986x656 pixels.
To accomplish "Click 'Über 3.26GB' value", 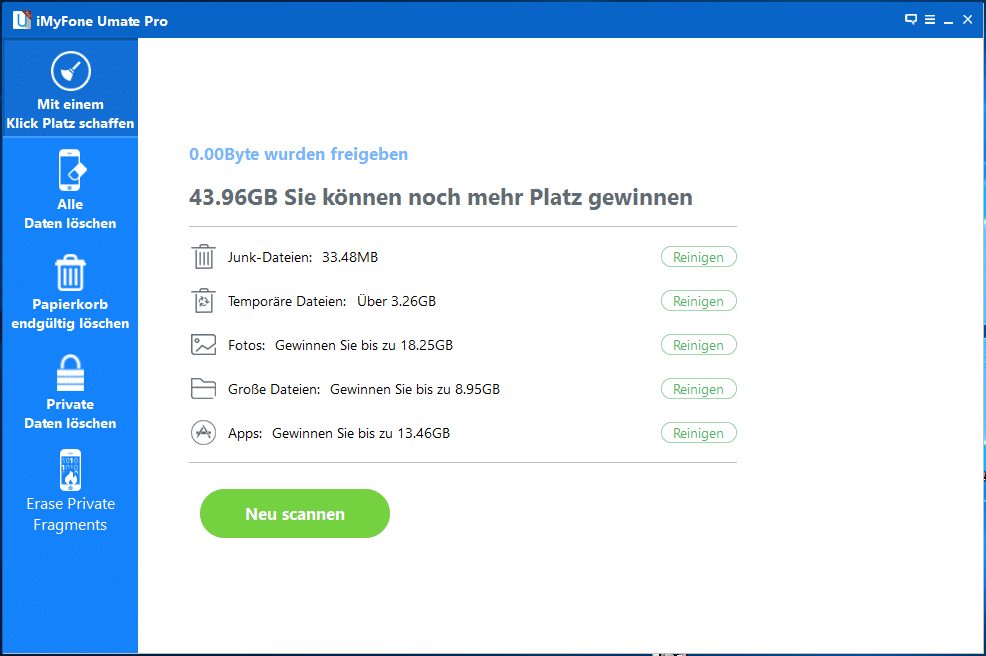I will point(397,301).
